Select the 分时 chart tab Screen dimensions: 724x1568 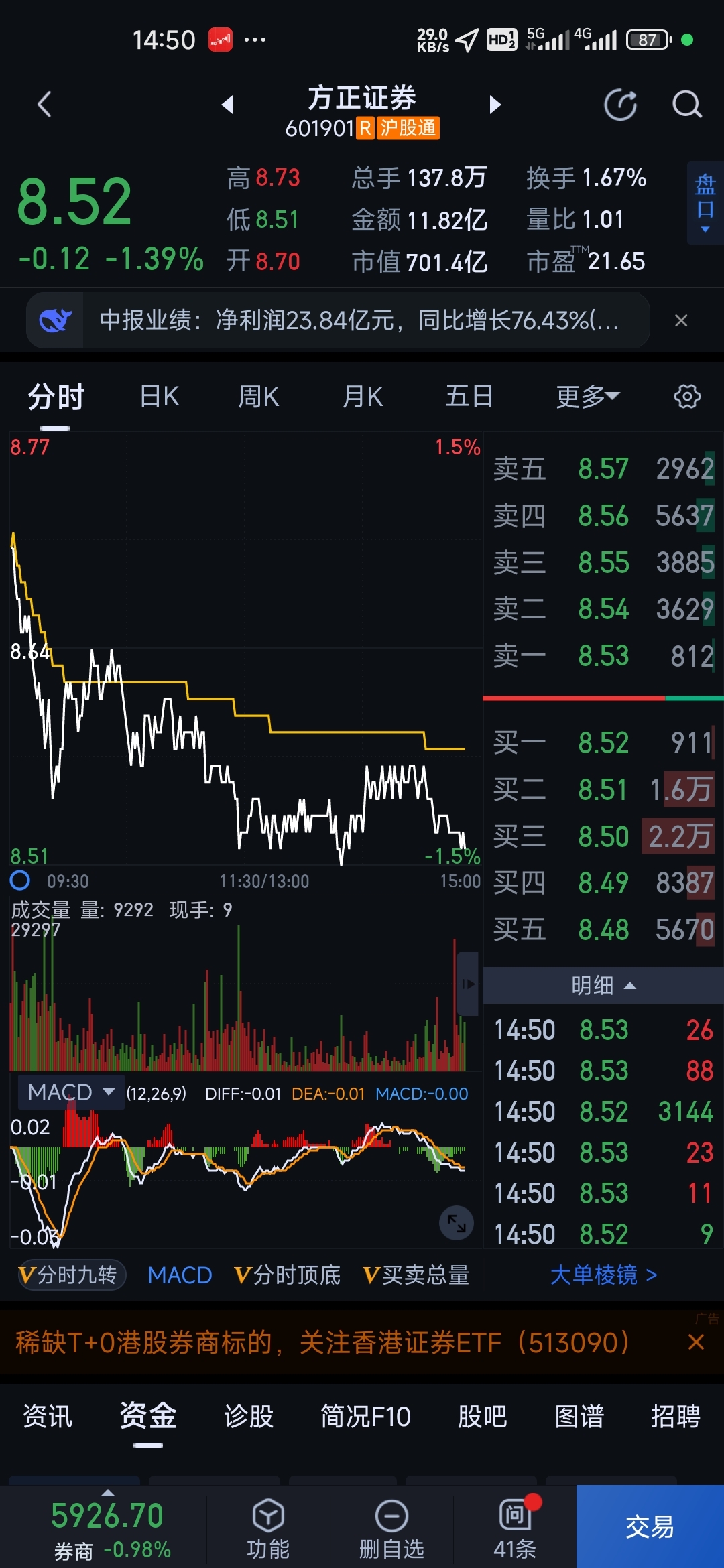(56, 397)
